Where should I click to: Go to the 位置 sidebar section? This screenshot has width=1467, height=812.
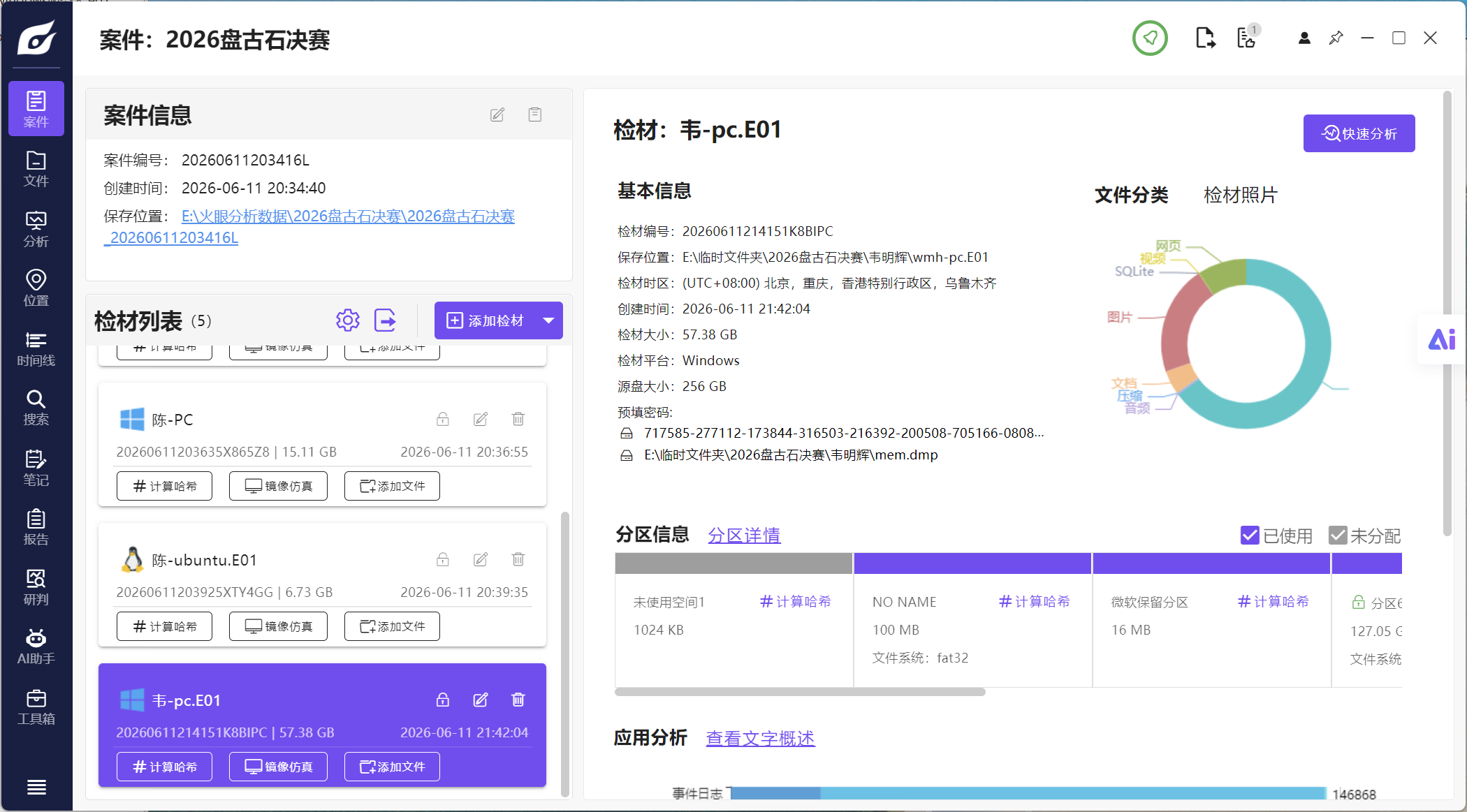tap(36, 288)
